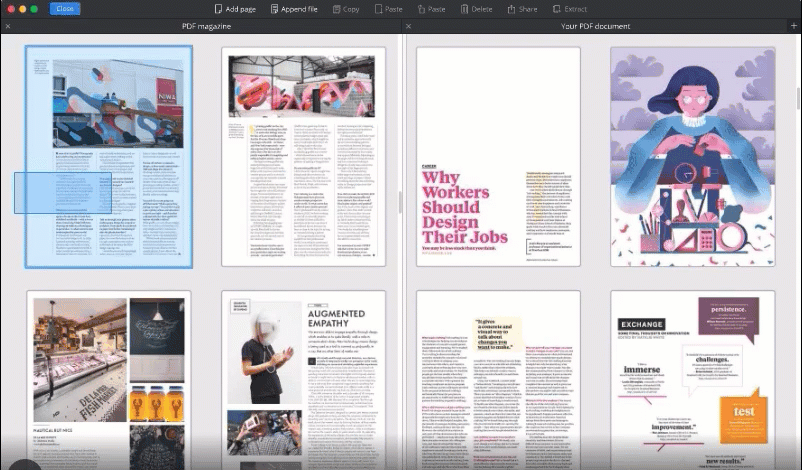The image size is (802, 470).
Task: Close the Your PDF document tab
Action: (408, 26)
